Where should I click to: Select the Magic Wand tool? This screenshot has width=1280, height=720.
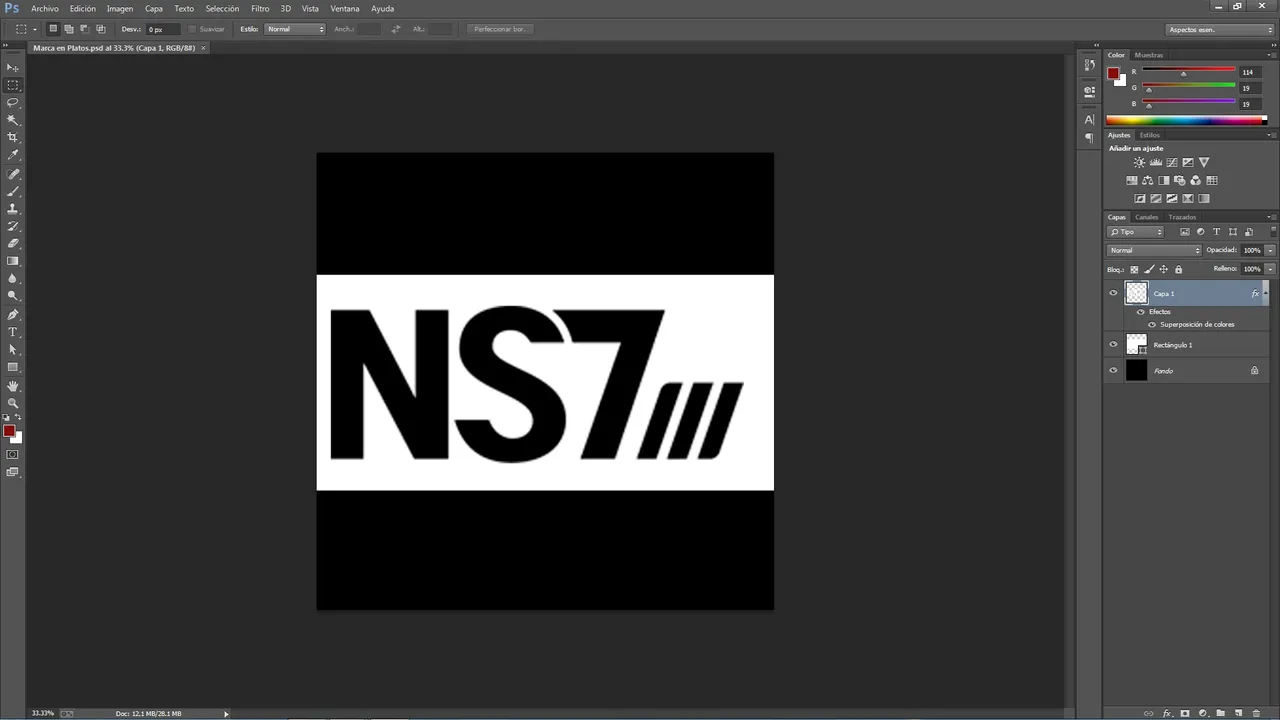click(x=13, y=120)
